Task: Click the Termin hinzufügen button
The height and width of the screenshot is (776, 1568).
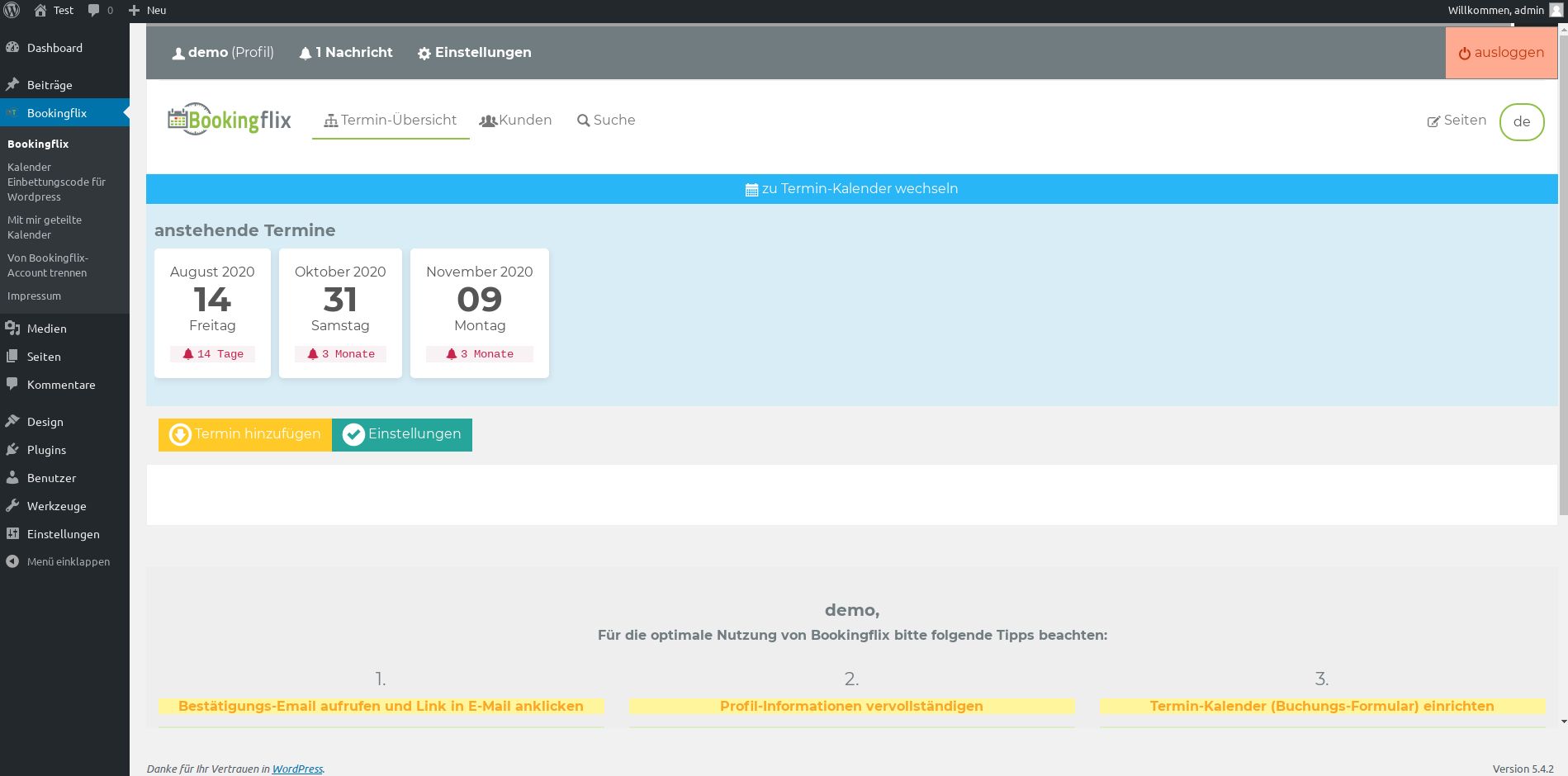Action: 245,434
